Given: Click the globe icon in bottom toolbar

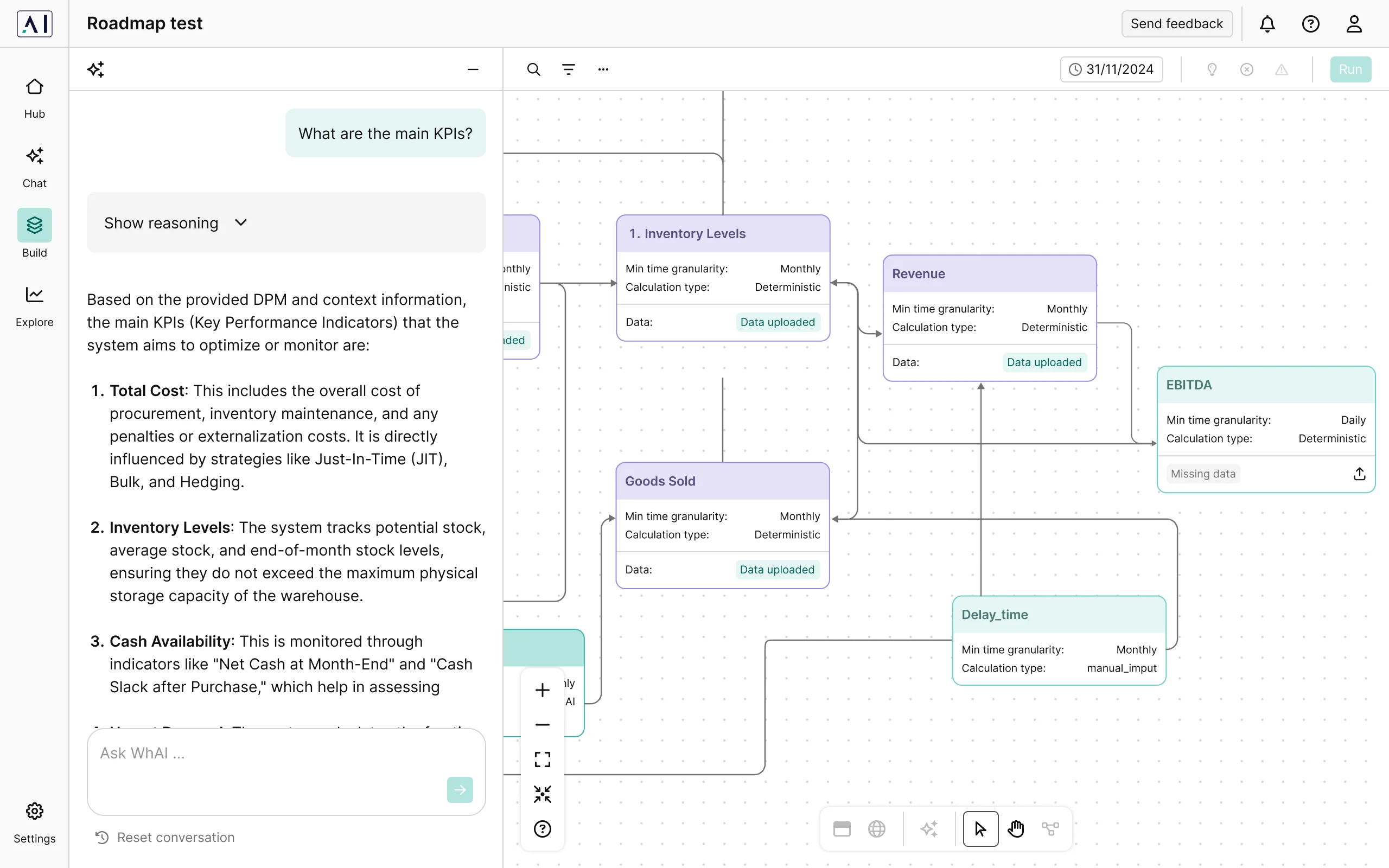Looking at the screenshot, I should pos(876,829).
